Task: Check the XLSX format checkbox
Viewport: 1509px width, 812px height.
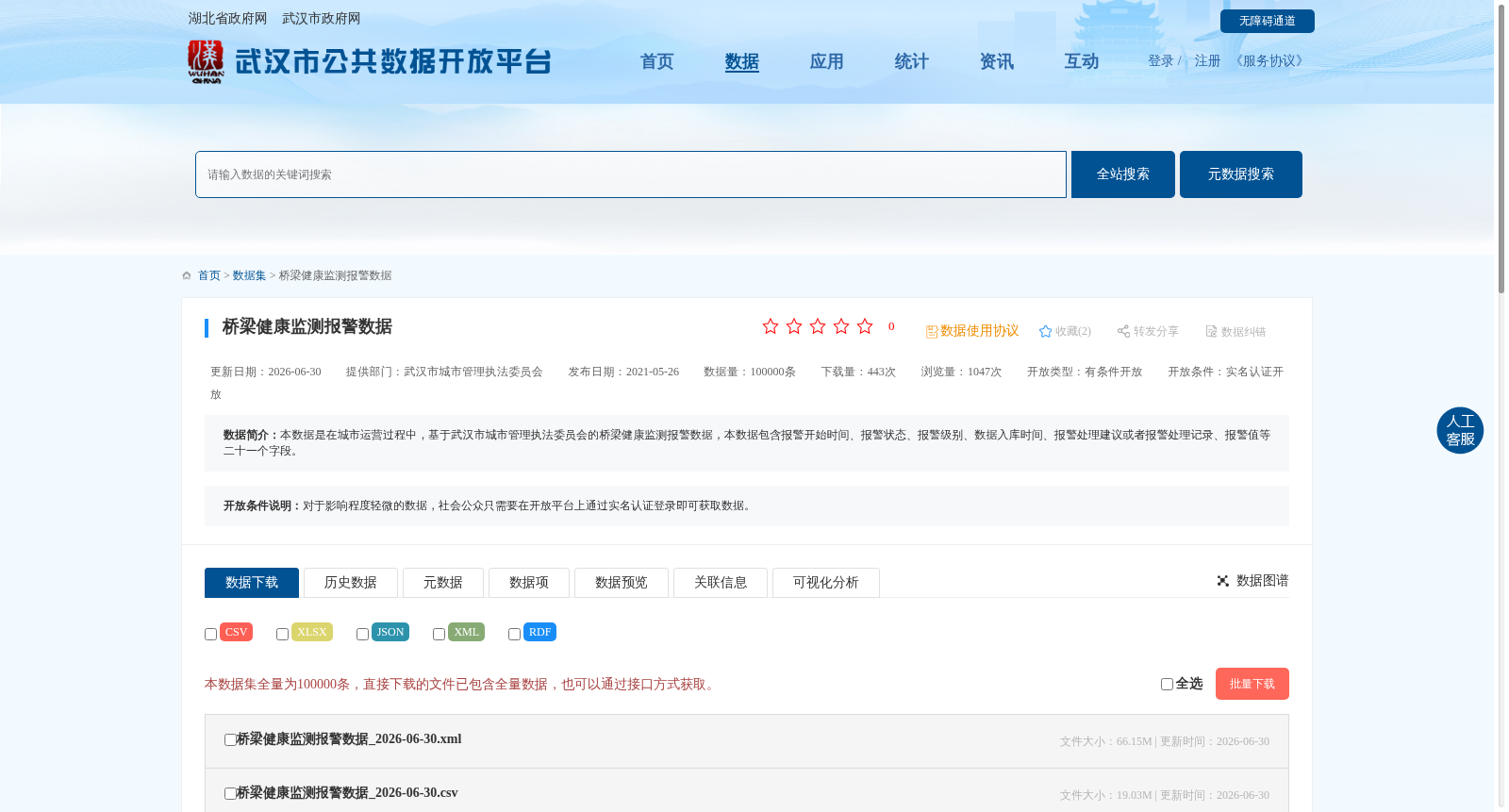Action: (282, 635)
